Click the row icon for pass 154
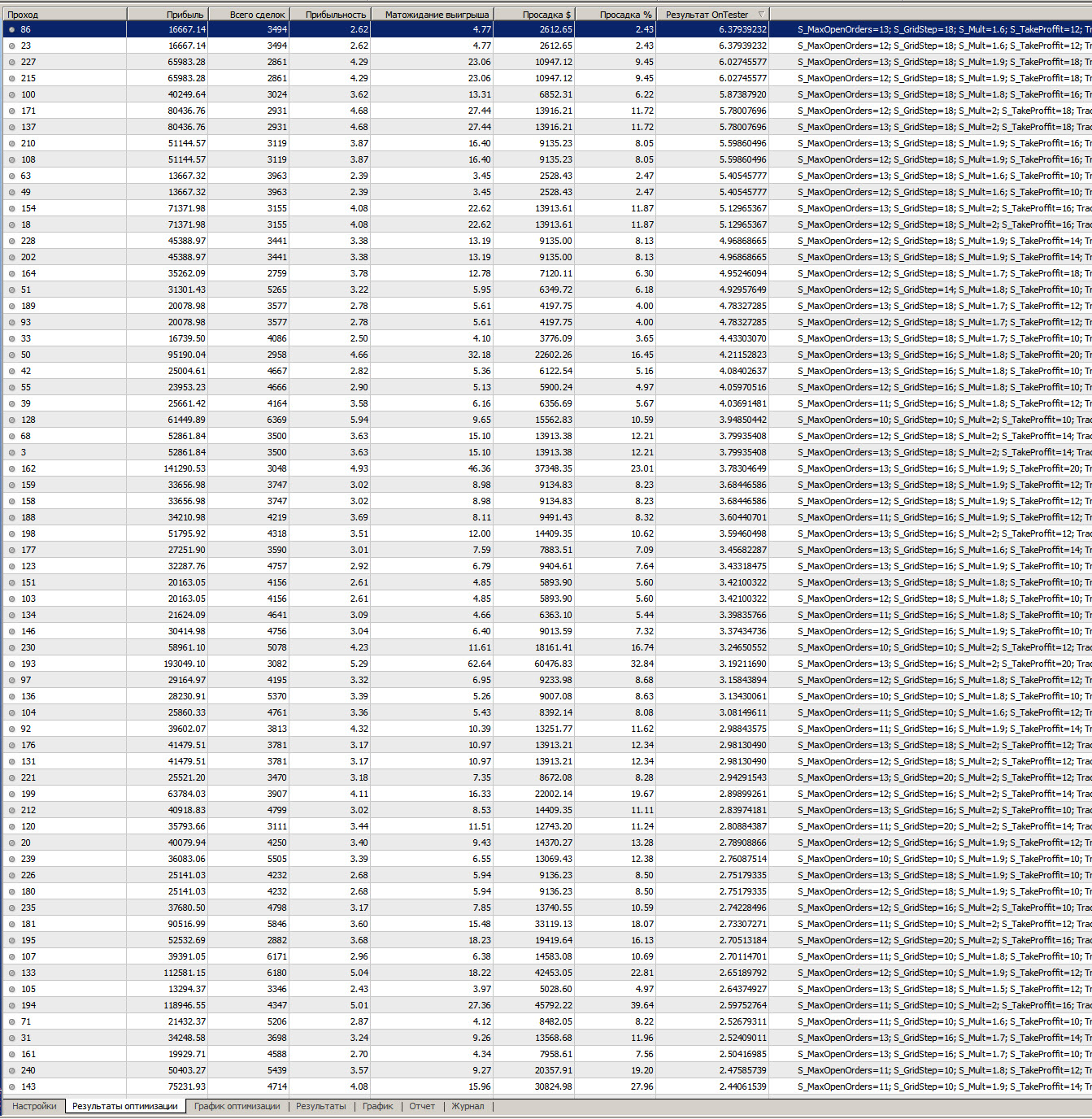1092x1119 pixels. [x=11, y=208]
